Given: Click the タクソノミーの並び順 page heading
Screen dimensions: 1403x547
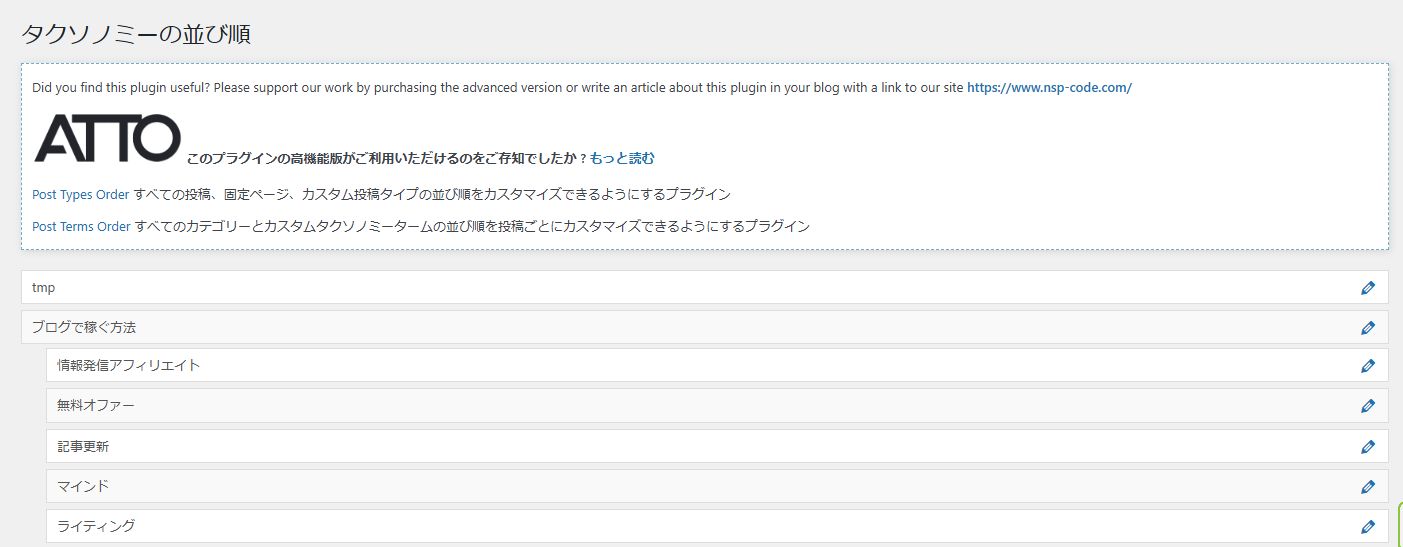Looking at the screenshot, I should [x=136, y=35].
